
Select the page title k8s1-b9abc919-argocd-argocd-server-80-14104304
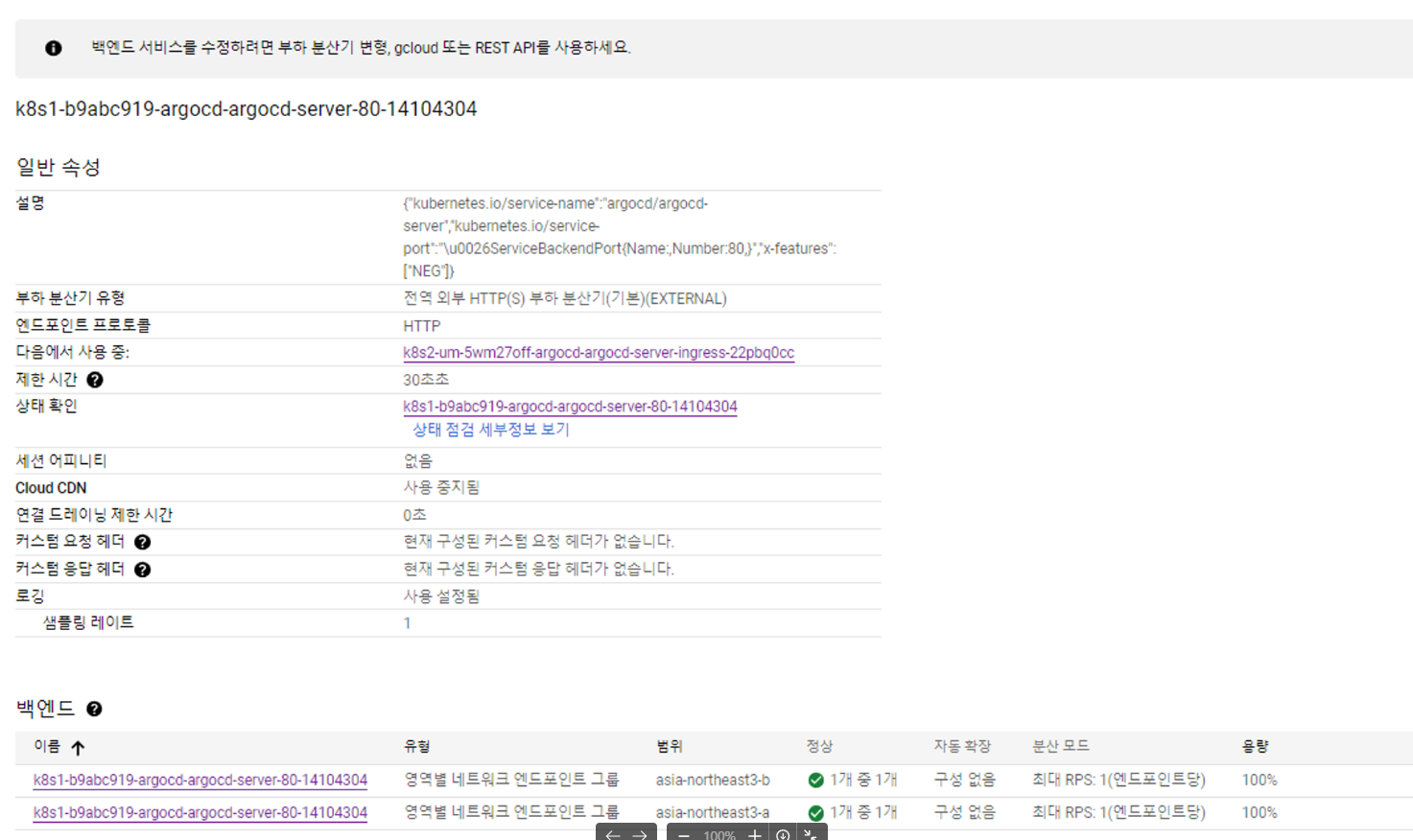(x=247, y=109)
